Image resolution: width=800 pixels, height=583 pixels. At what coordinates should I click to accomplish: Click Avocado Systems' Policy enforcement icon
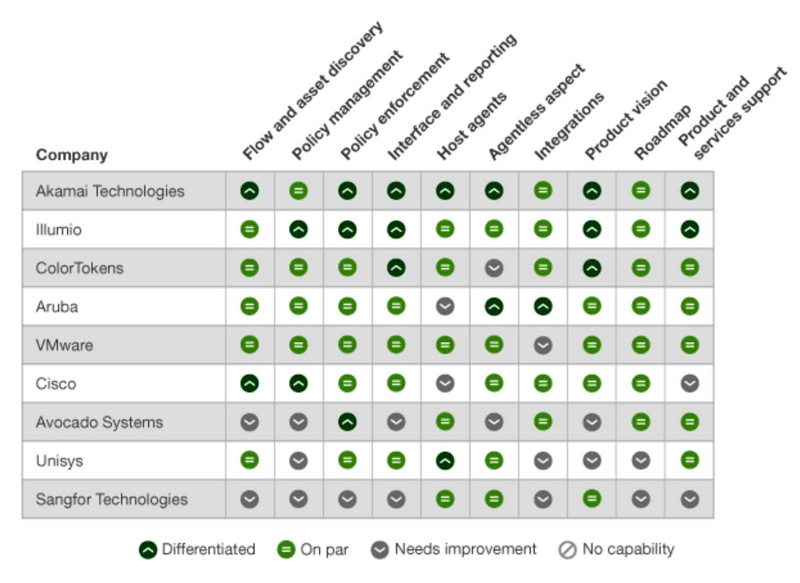(x=347, y=422)
